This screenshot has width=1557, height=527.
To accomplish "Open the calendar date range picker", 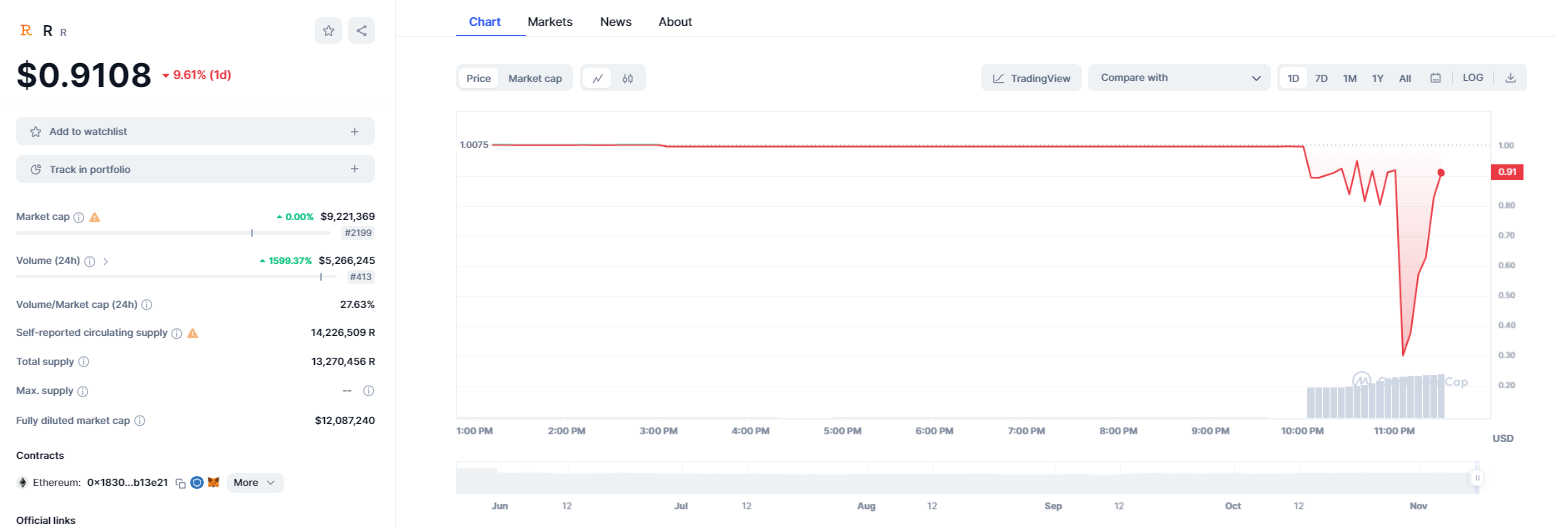I will (x=1435, y=78).
